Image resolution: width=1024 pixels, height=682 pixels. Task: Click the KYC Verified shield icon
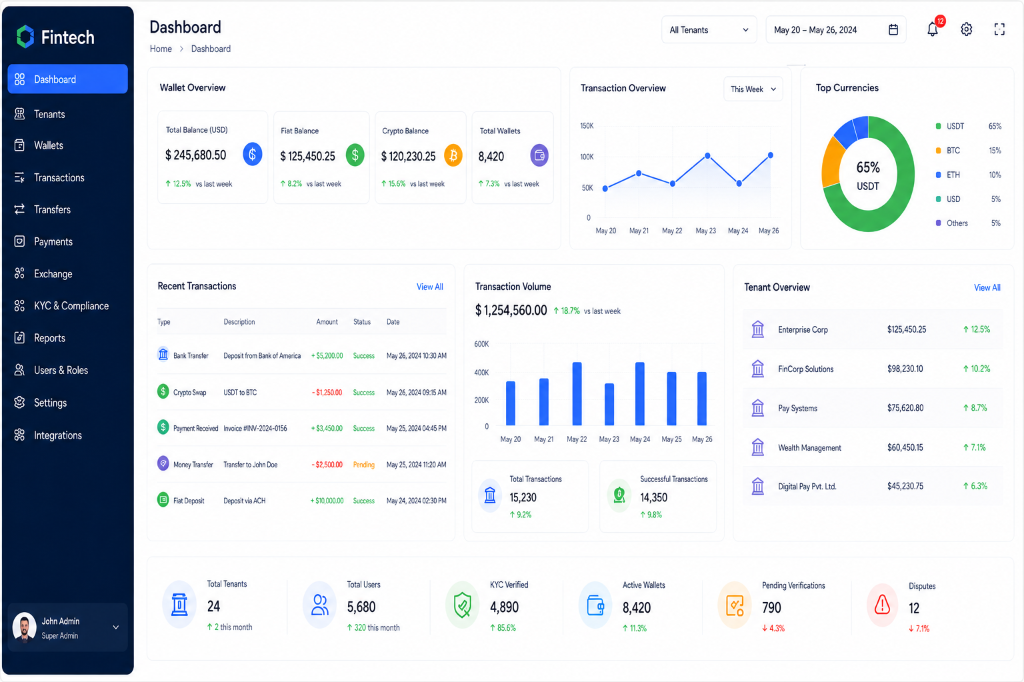pos(462,605)
